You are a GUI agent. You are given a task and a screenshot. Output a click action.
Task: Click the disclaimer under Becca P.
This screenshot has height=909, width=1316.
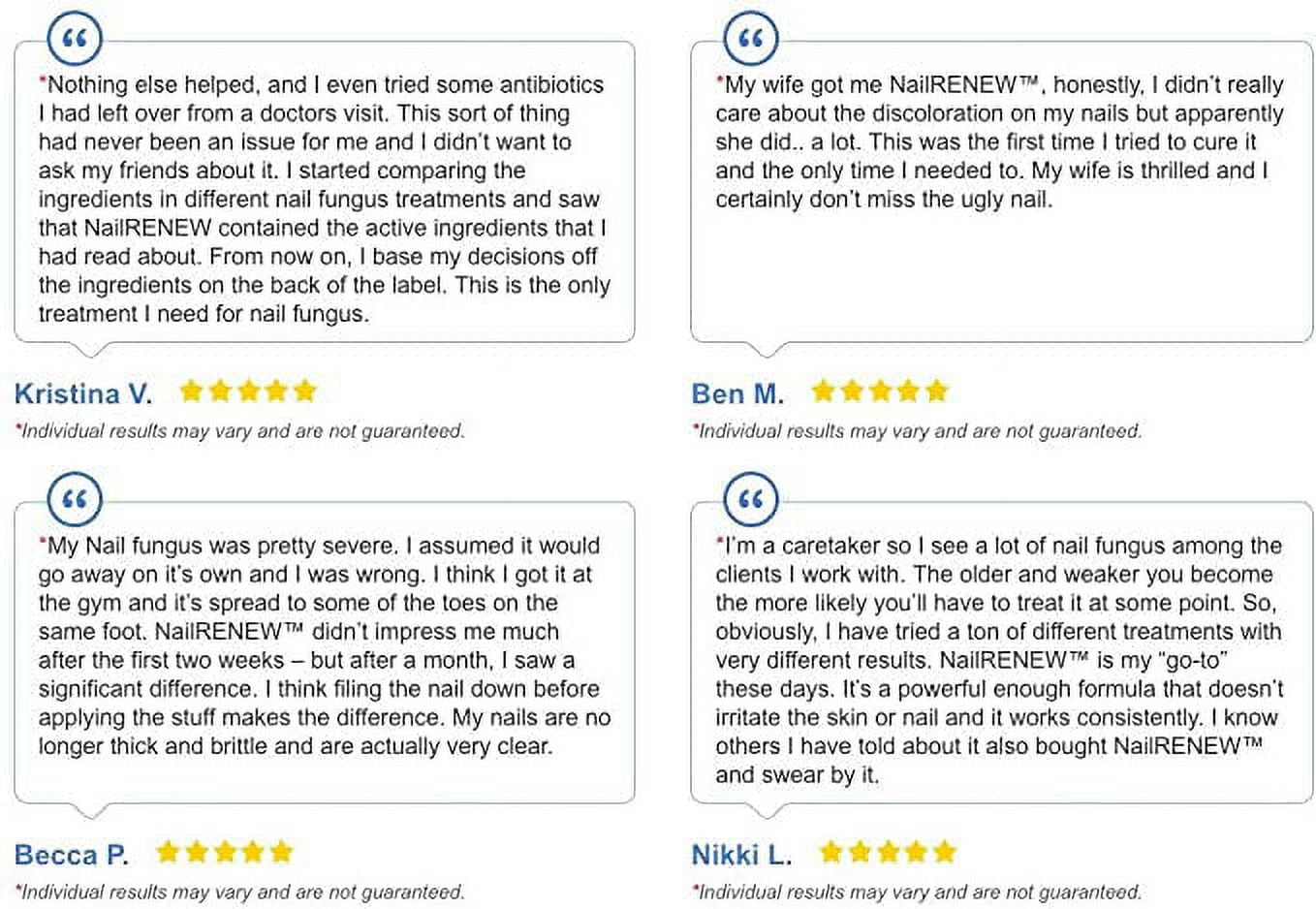pyautogui.click(x=239, y=892)
